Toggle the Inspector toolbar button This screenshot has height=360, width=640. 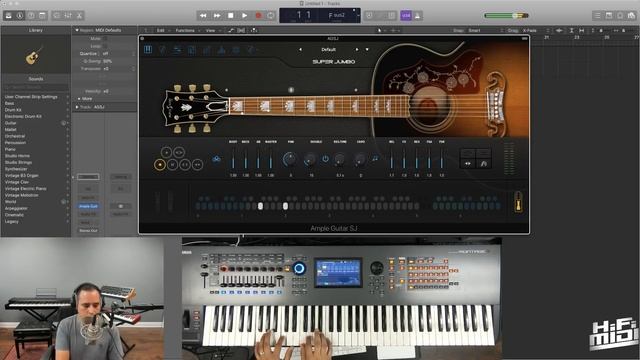pos(20,16)
